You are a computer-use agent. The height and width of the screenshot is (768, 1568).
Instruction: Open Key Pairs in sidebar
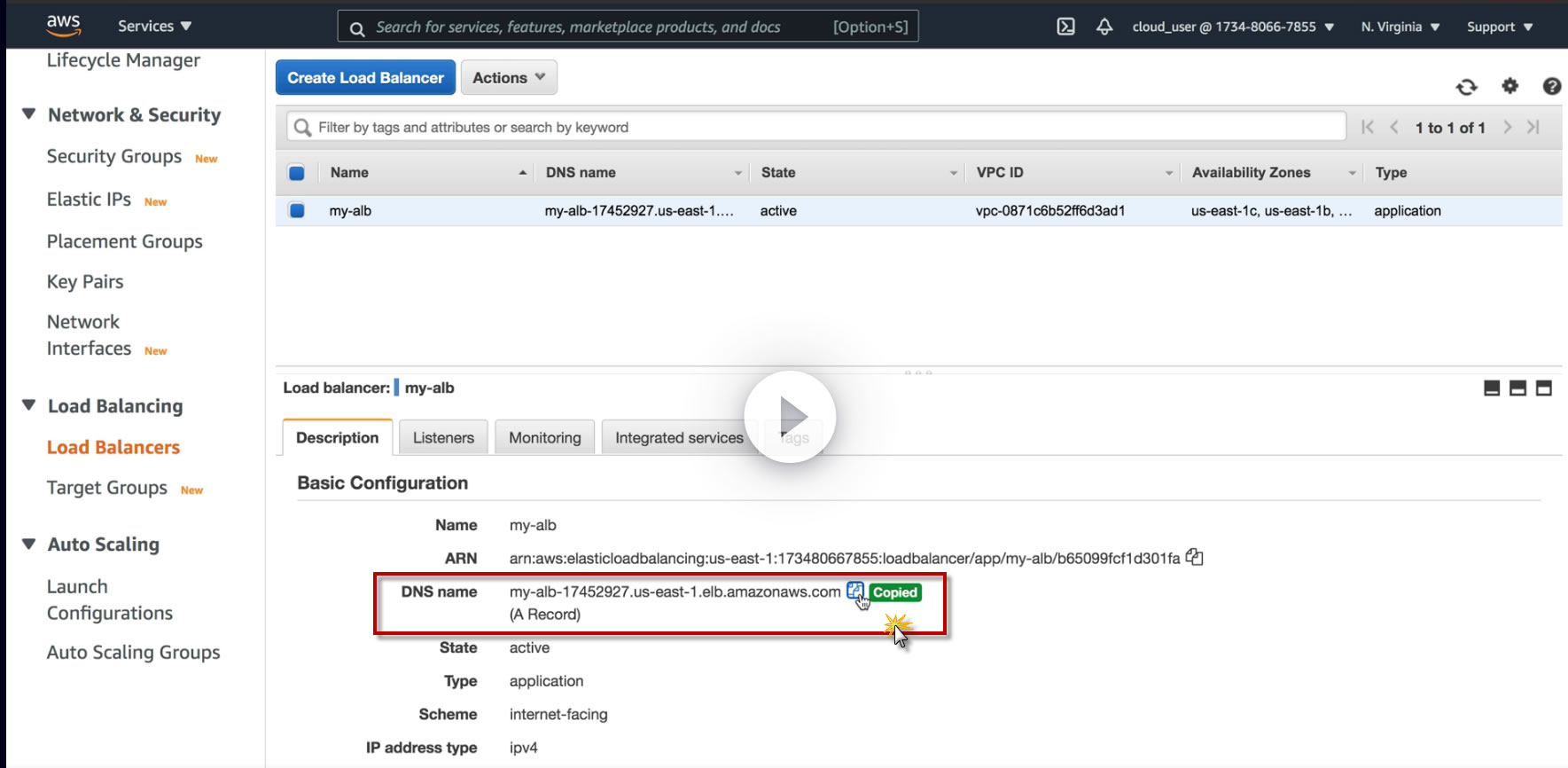(85, 282)
